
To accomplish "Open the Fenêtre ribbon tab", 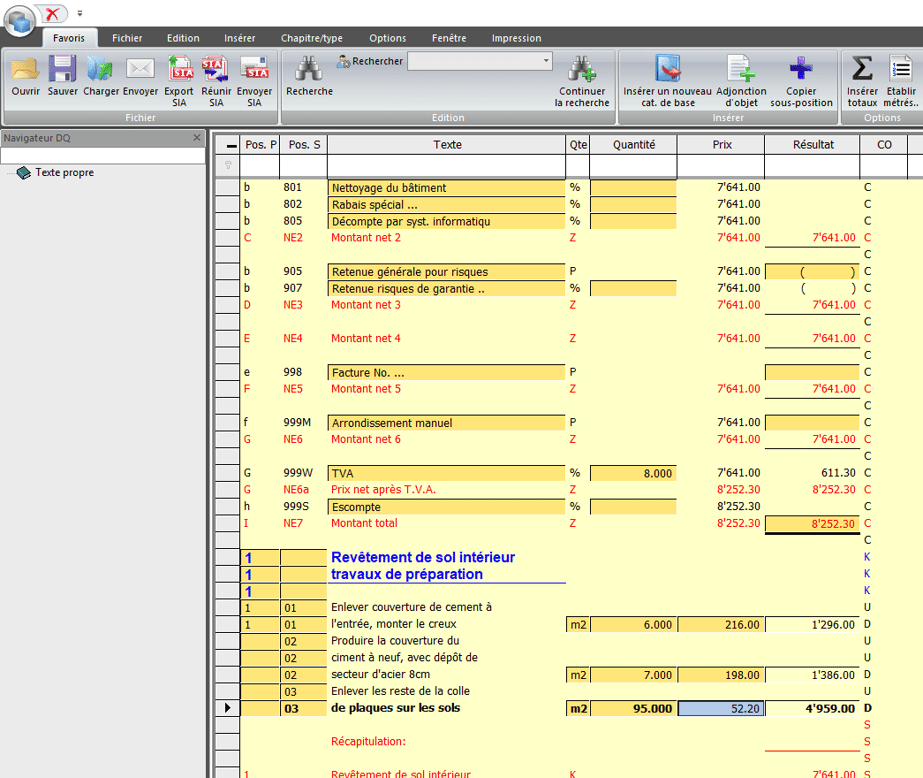I will click(449, 38).
